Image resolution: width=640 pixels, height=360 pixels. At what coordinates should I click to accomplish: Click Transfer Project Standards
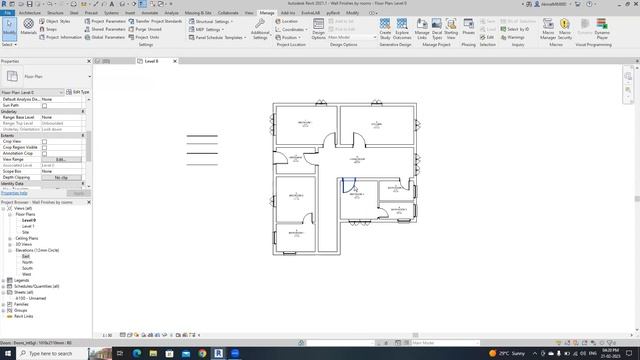point(155,21)
